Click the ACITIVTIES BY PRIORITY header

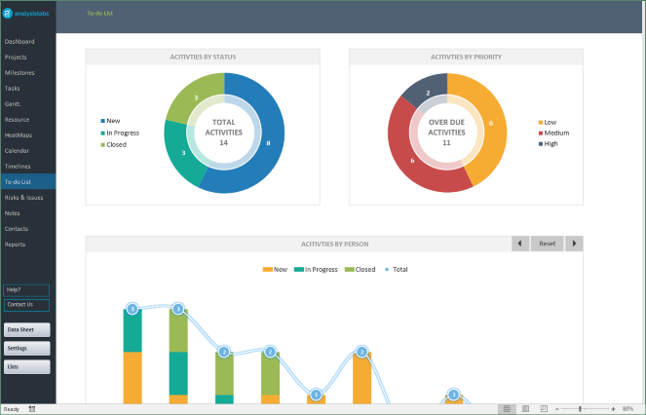click(466, 57)
